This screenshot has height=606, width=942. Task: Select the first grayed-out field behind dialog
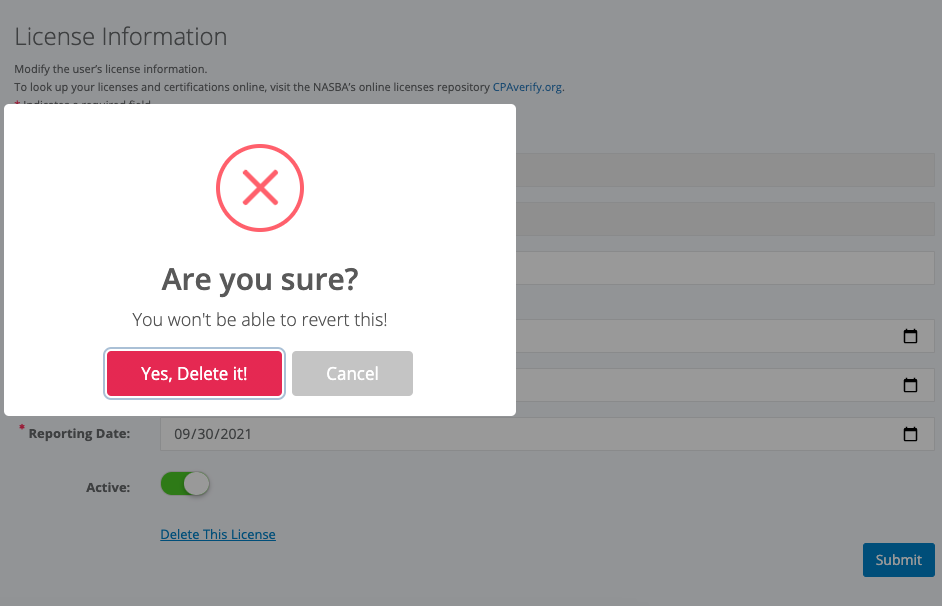725,170
